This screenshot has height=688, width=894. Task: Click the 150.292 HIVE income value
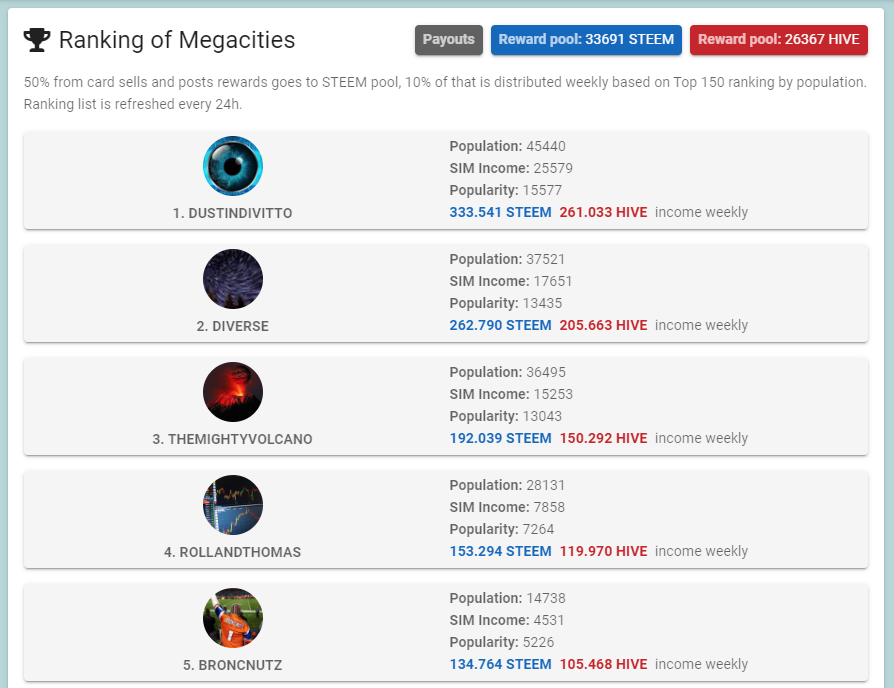[603, 438]
